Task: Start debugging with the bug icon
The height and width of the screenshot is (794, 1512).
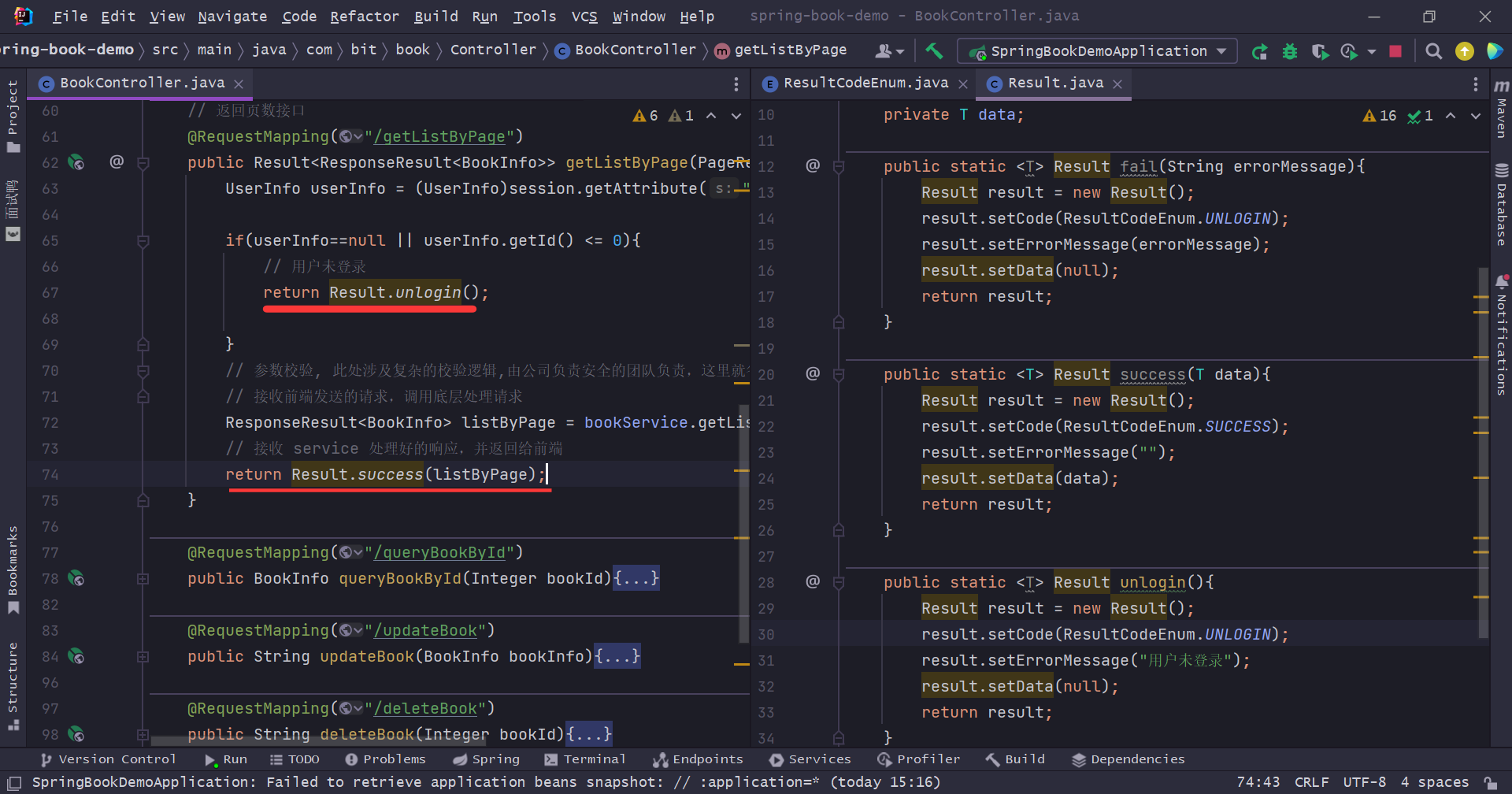Action: click(1290, 51)
